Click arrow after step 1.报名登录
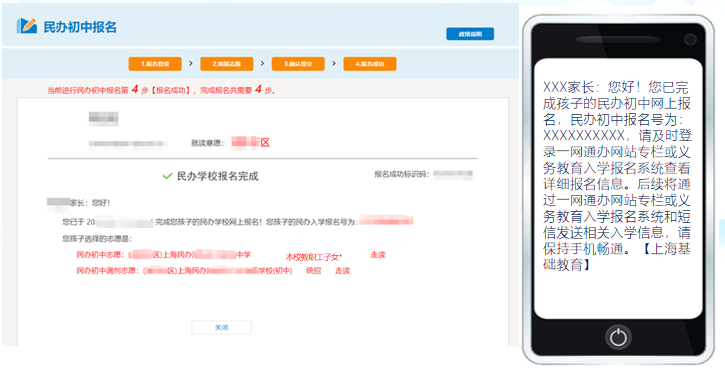This screenshot has width=725, height=376. (x=190, y=63)
